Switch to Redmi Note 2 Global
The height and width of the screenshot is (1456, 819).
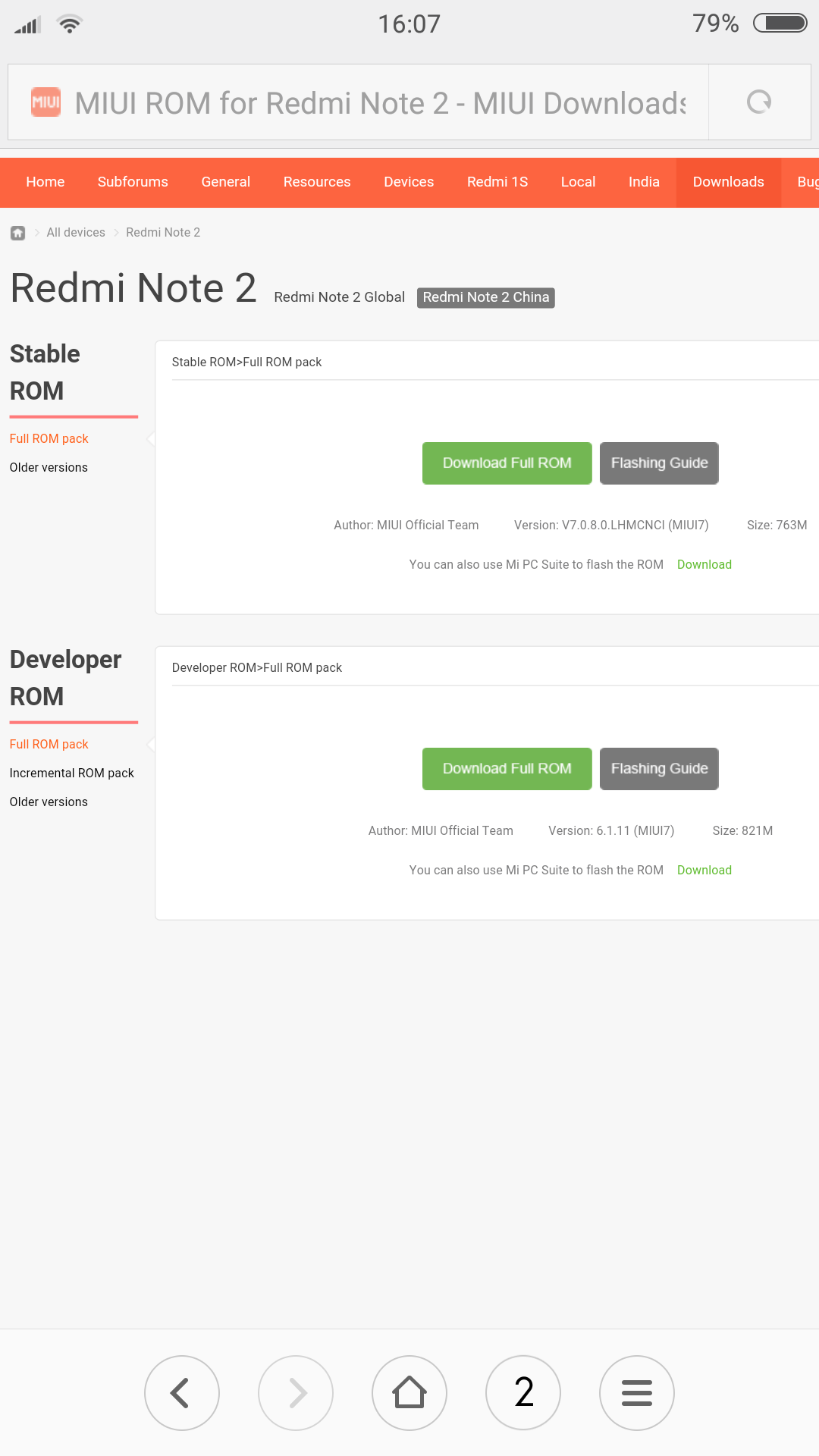coord(340,297)
